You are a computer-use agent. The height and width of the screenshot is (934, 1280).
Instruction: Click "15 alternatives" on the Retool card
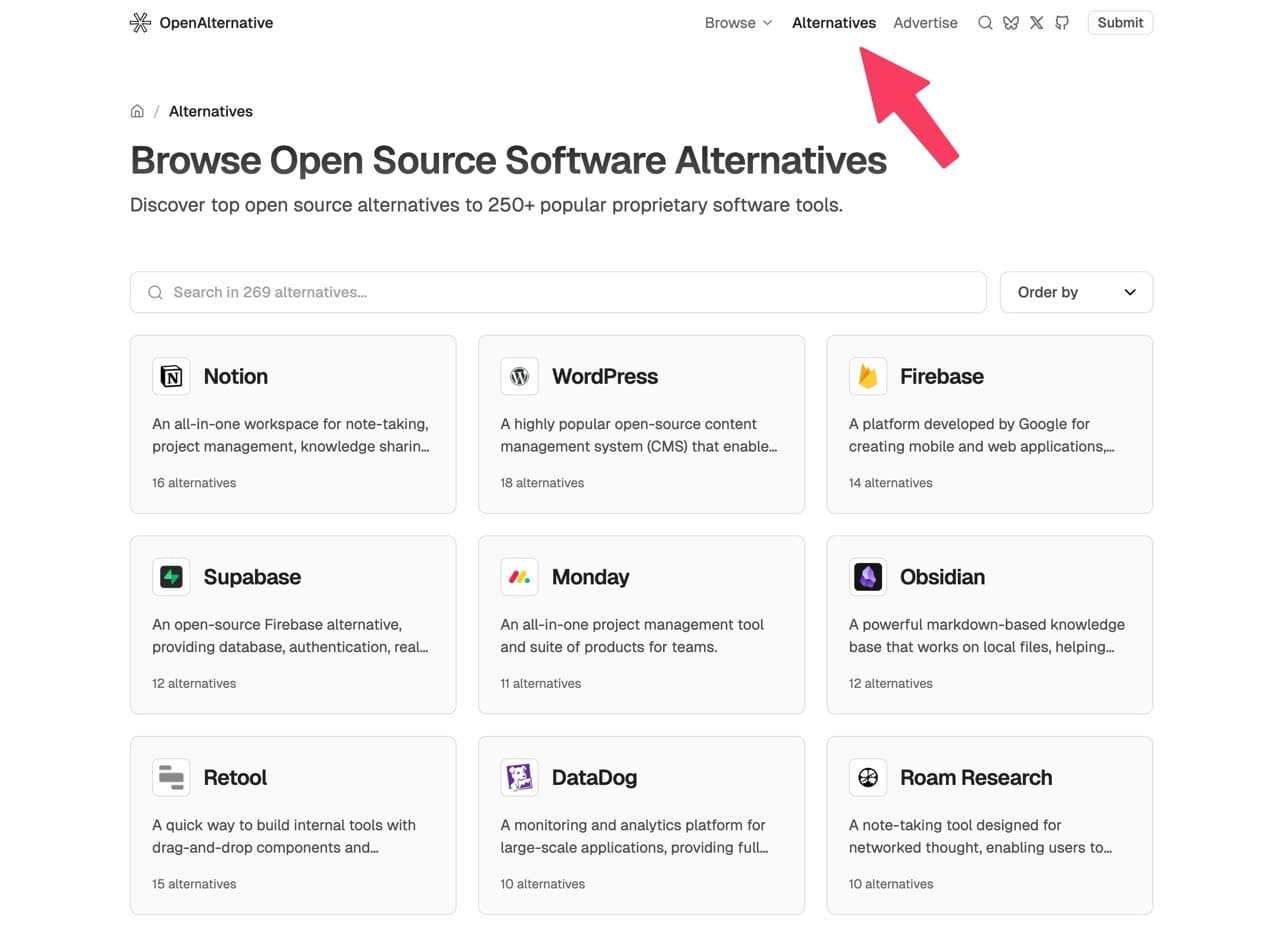194,884
